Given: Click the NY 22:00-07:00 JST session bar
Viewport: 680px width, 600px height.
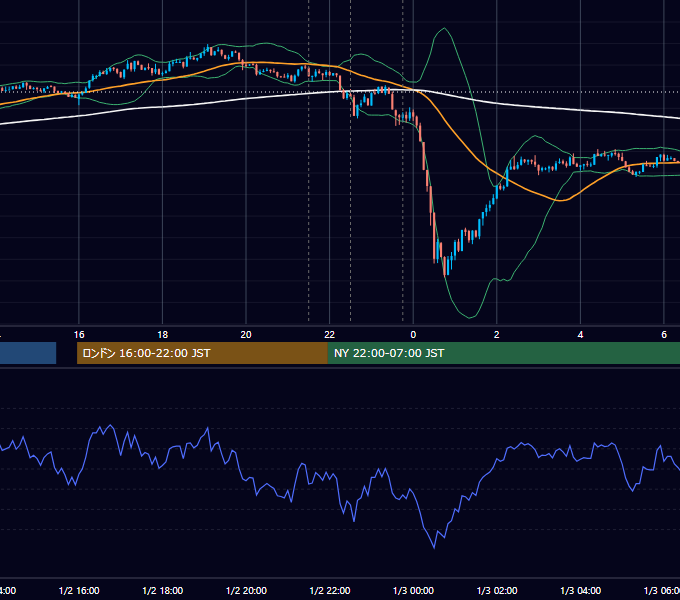Looking at the screenshot, I should click(x=504, y=353).
